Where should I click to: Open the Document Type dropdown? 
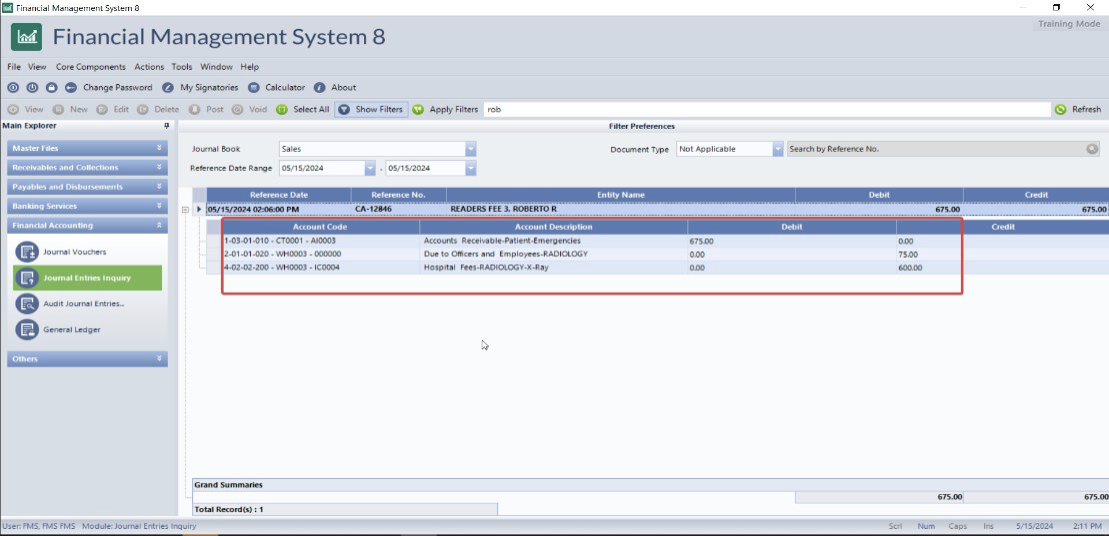777,149
